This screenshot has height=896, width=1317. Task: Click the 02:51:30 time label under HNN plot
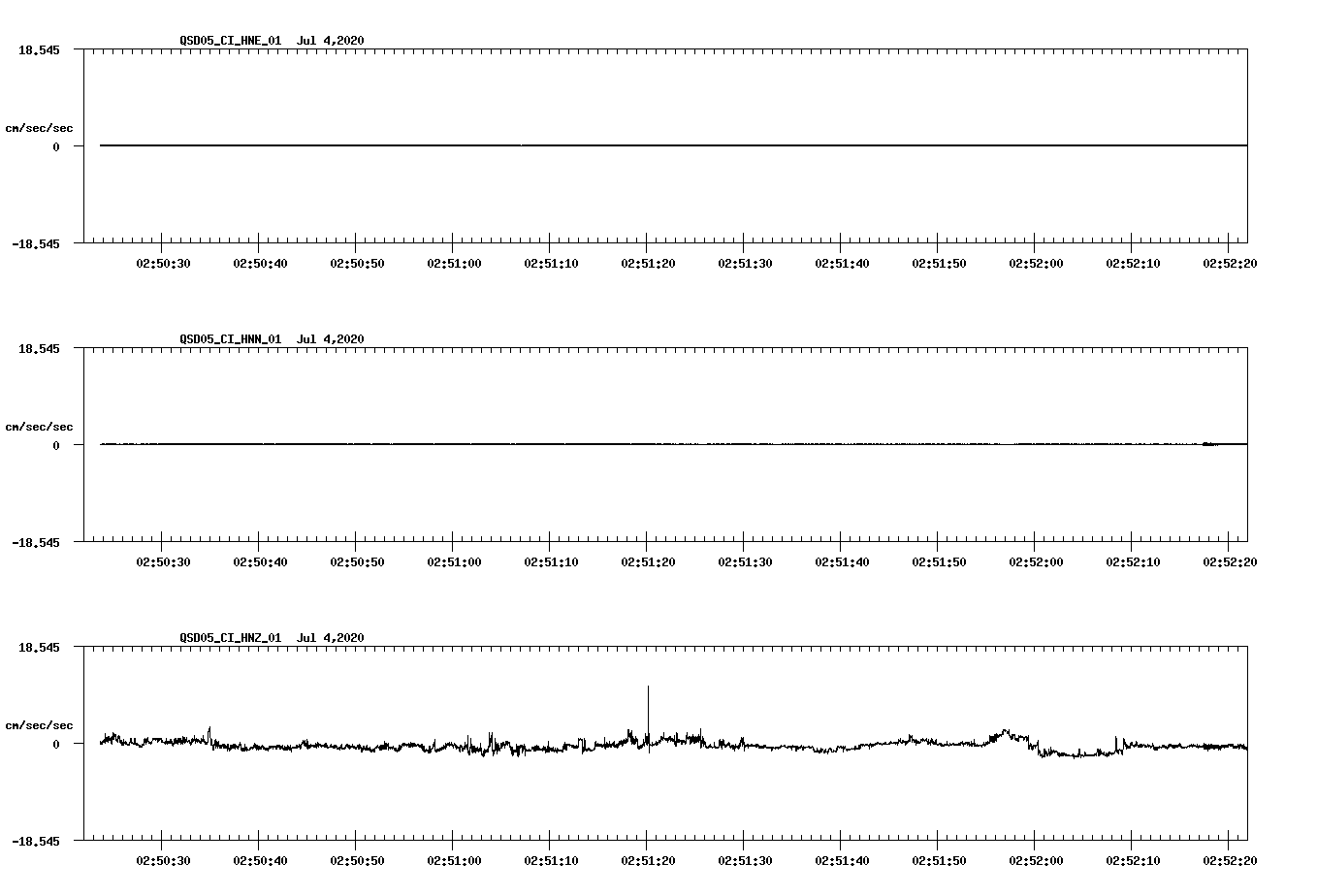tap(745, 562)
